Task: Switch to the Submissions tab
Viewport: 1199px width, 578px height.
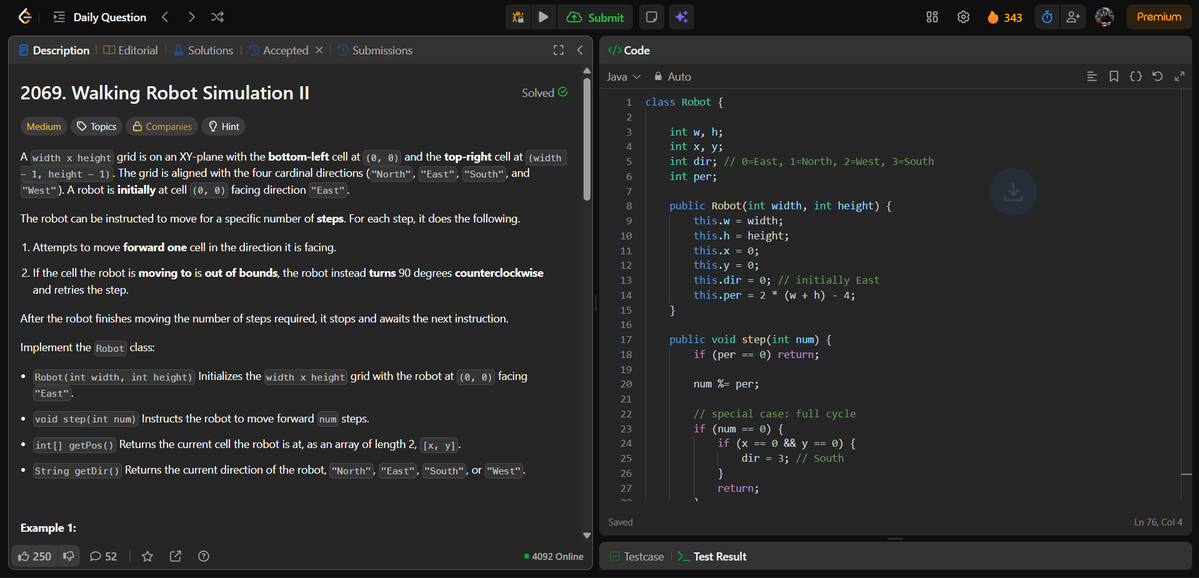Action: [x=375, y=50]
